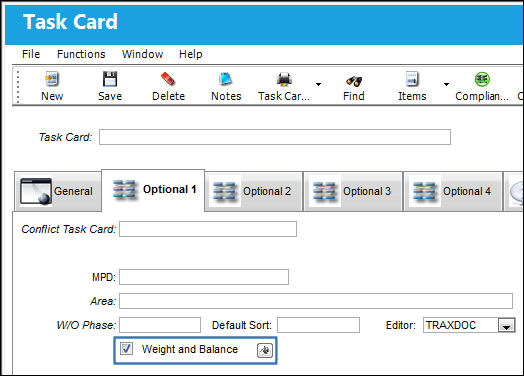Image resolution: width=524 pixels, height=376 pixels.
Task: Open the Window menu
Action: pyautogui.click(x=142, y=54)
